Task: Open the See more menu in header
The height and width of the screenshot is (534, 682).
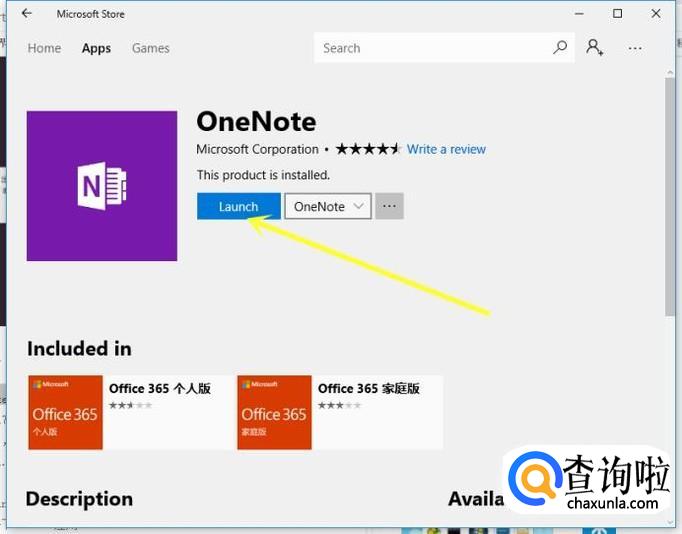Action: click(x=635, y=48)
